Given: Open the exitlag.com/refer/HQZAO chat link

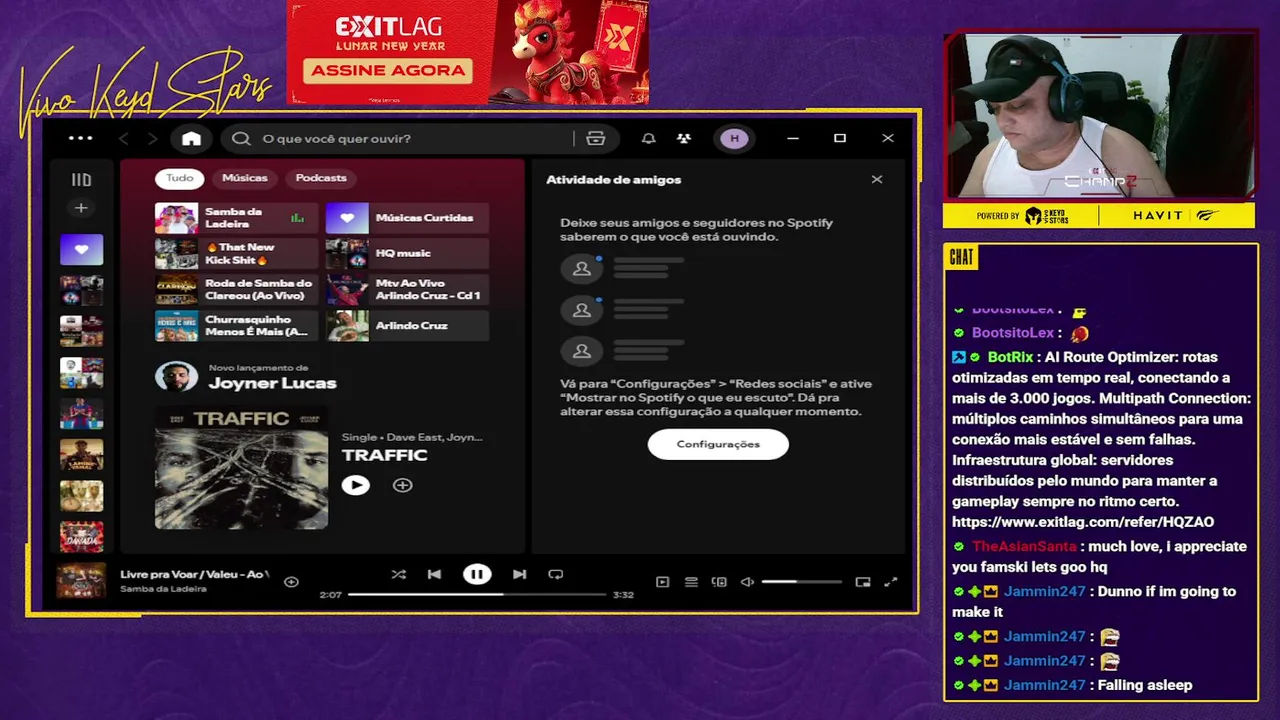Looking at the screenshot, I should (1083, 522).
